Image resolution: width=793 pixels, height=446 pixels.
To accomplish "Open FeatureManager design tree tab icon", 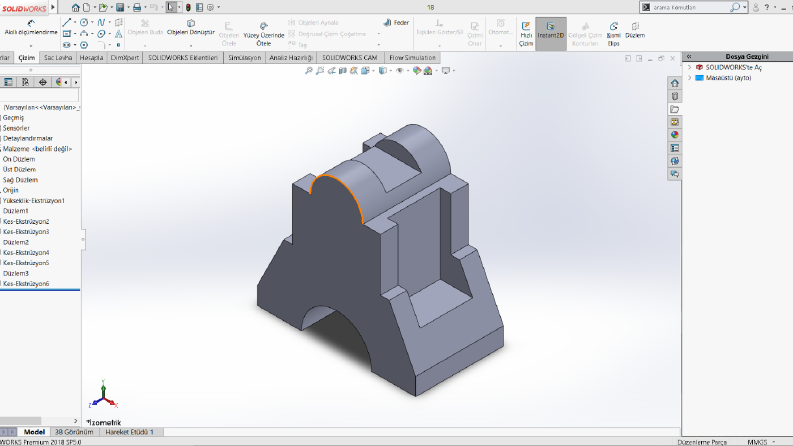I will click(8, 82).
